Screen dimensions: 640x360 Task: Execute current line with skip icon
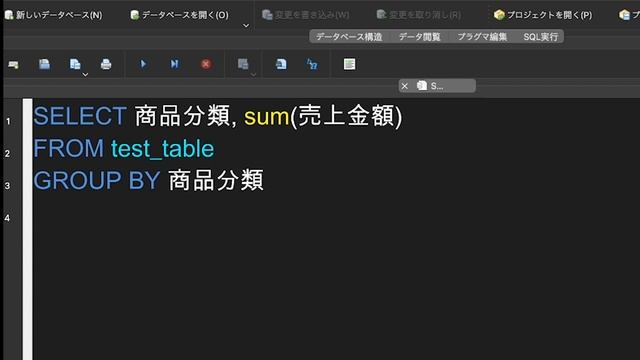pyautogui.click(x=174, y=64)
